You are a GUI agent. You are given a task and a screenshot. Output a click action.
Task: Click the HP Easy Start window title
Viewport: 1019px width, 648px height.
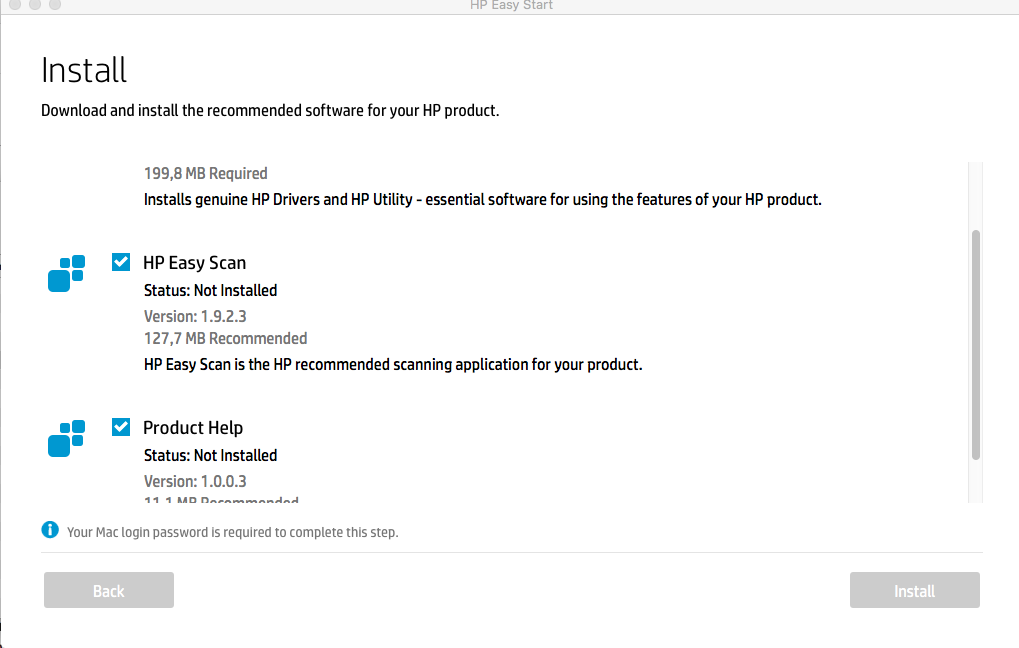510,5
